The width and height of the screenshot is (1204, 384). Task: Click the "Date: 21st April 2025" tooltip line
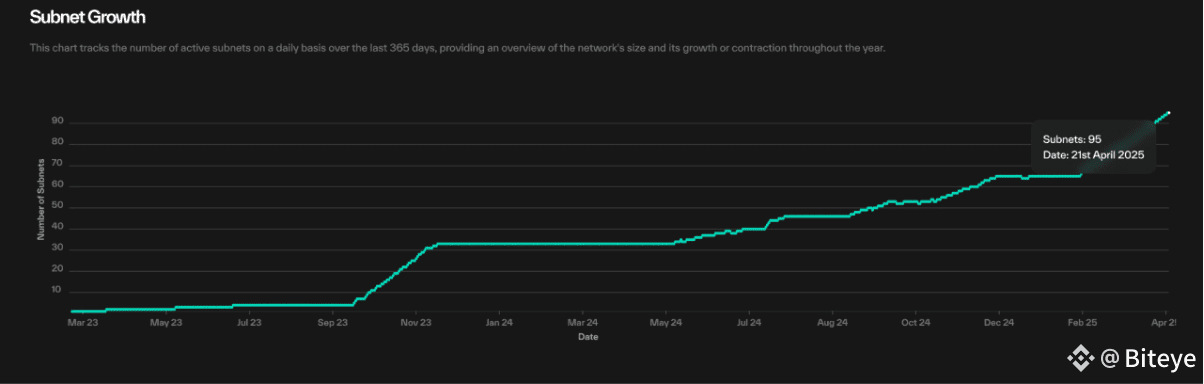pos(1092,155)
